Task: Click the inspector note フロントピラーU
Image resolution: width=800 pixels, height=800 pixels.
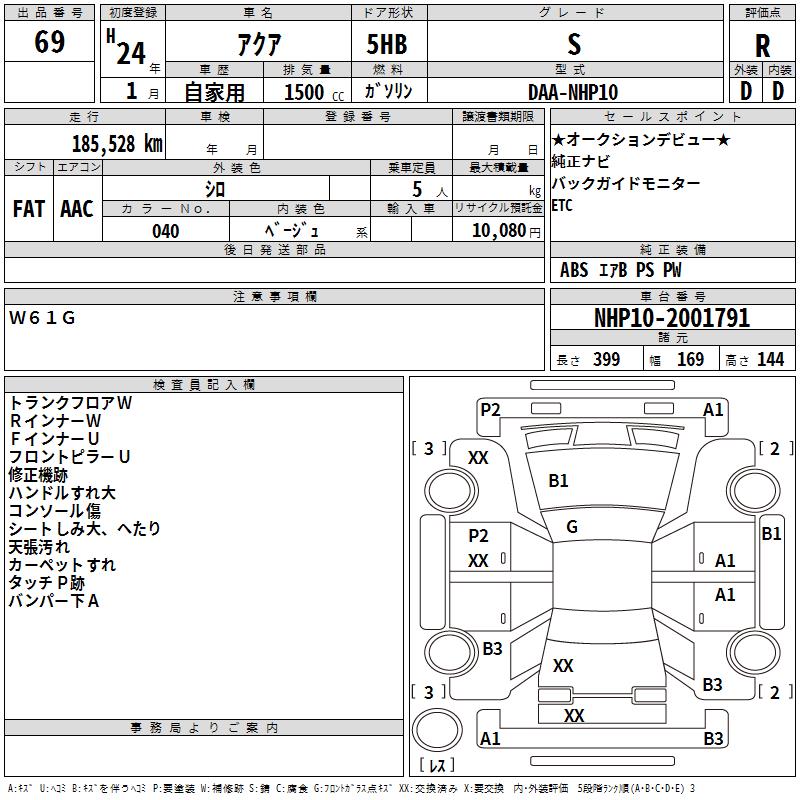Action: [x=69, y=457]
